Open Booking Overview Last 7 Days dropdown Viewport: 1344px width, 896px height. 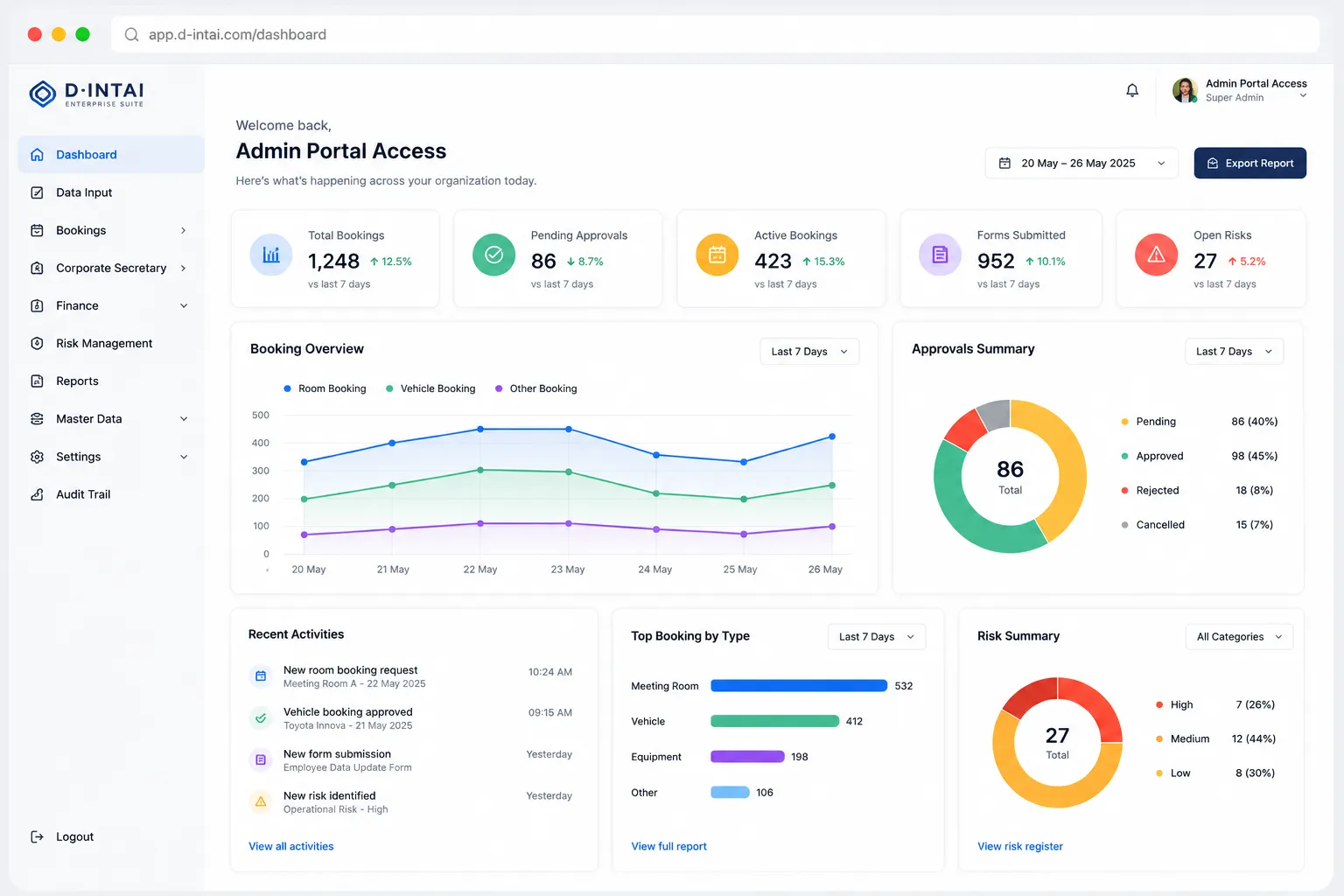809,351
